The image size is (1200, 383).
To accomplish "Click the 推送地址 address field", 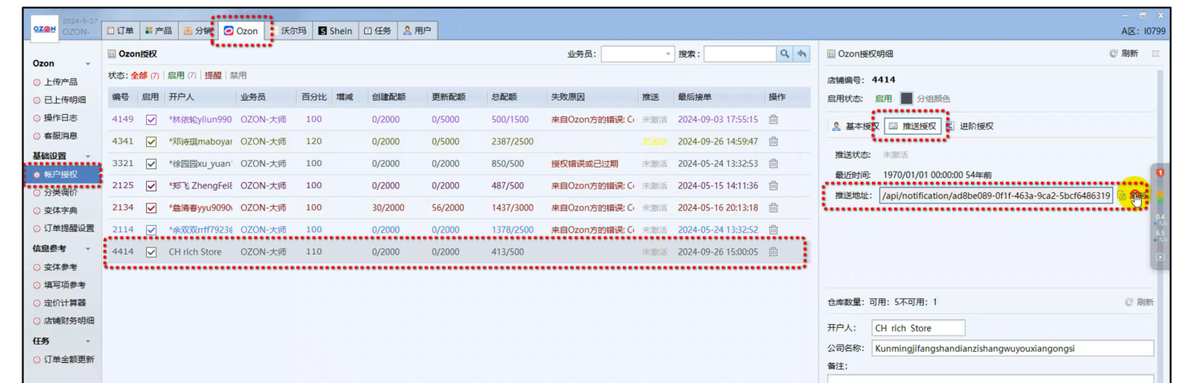I will [x=995, y=196].
